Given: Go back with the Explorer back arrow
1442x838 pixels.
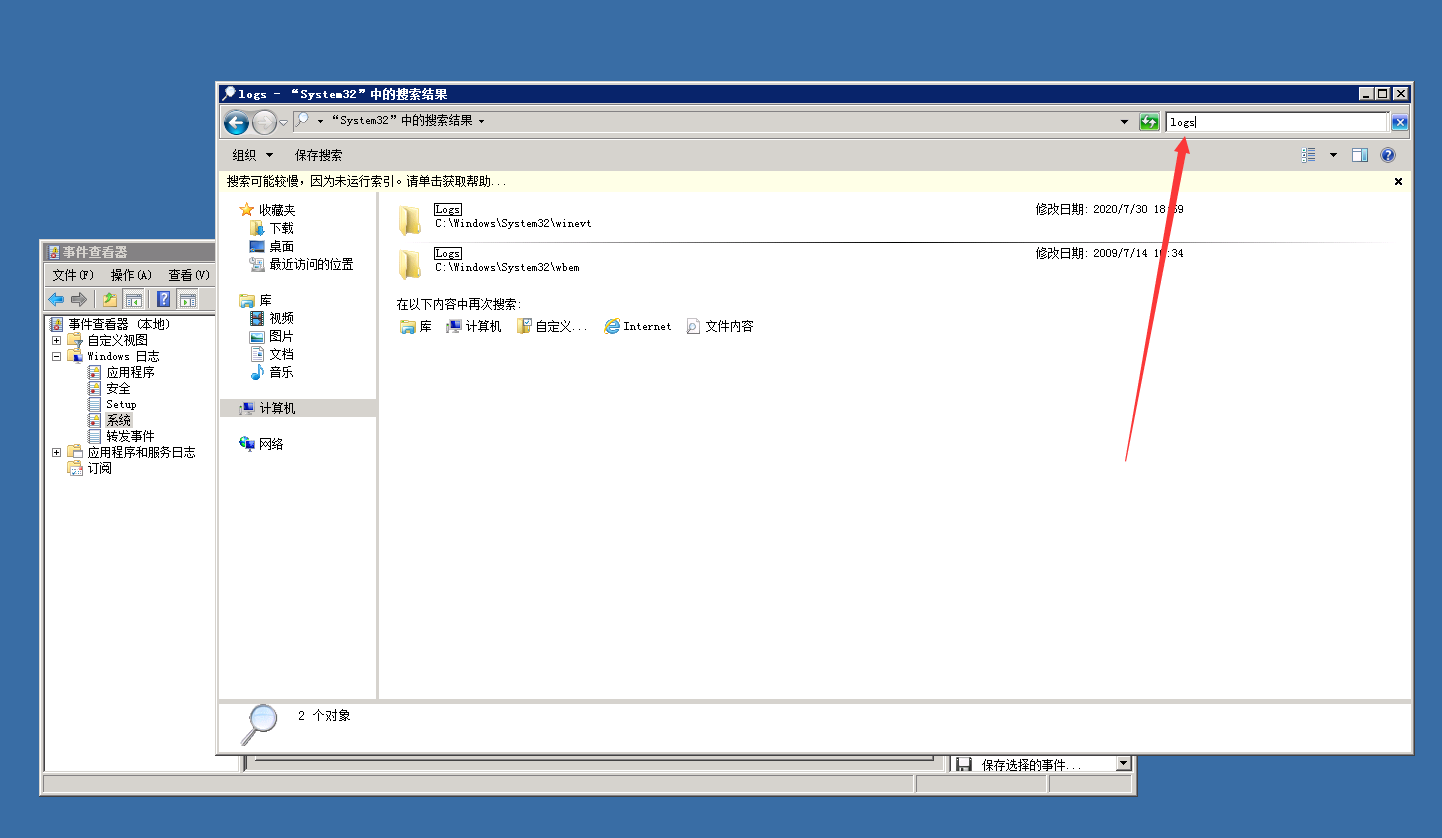Looking at the screenshot, I should pos(236,122).
